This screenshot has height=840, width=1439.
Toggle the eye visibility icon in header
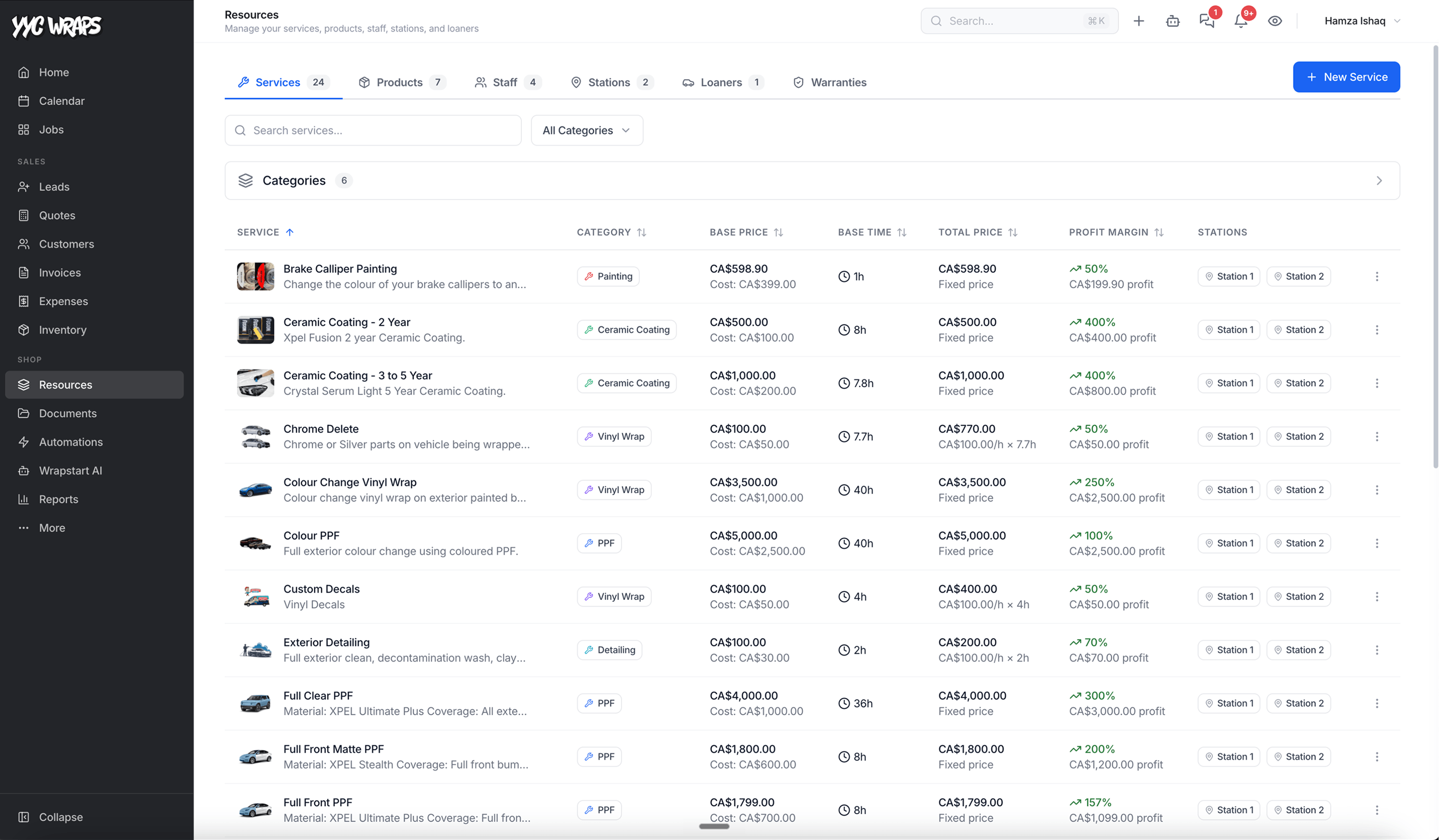point(1274,21)
